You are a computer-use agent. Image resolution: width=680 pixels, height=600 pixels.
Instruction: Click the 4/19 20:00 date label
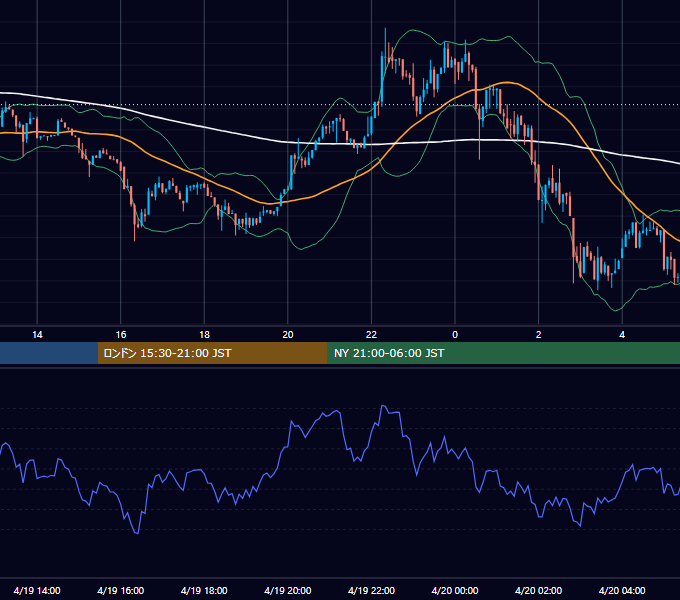click(288, 590)
